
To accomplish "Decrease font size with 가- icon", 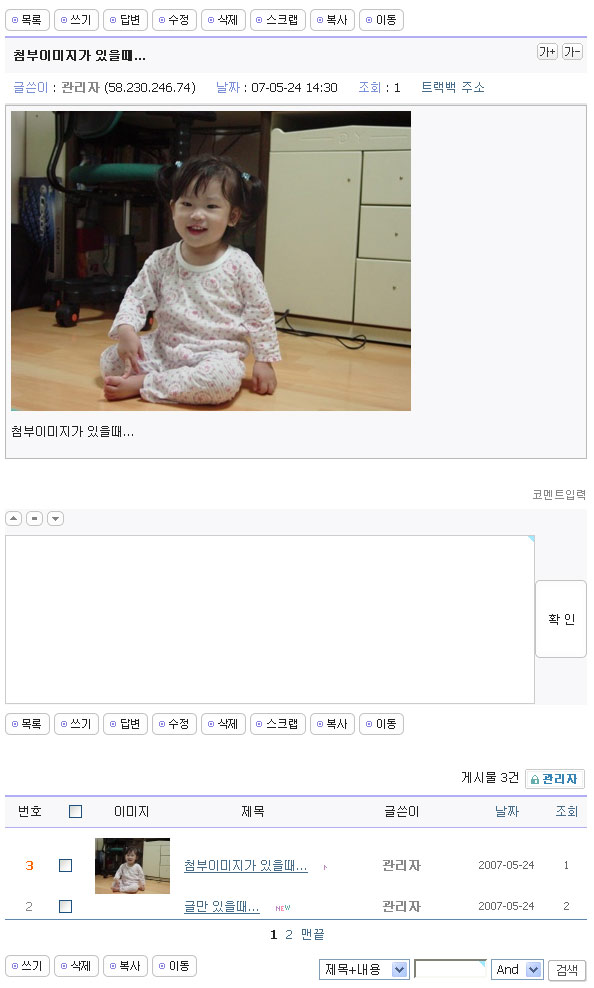I will coord(572,52).
